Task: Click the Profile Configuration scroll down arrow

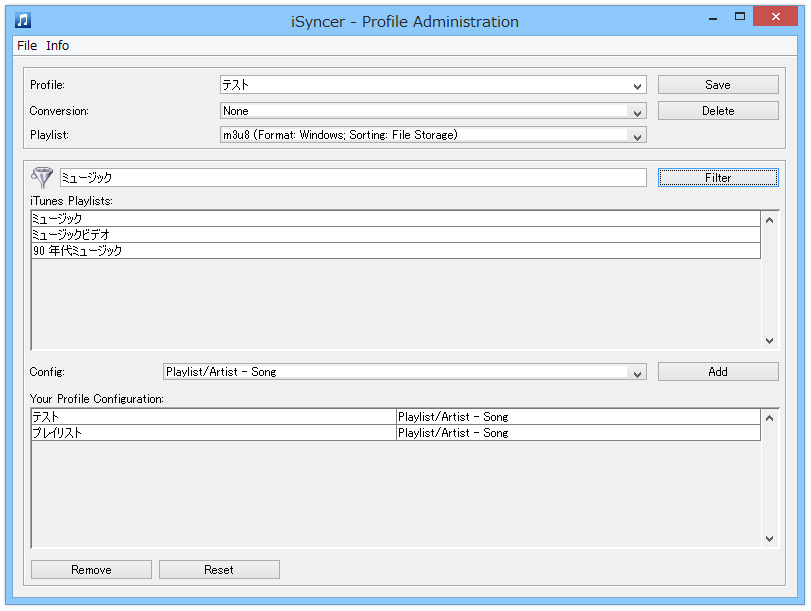Action: coord(770,539)
